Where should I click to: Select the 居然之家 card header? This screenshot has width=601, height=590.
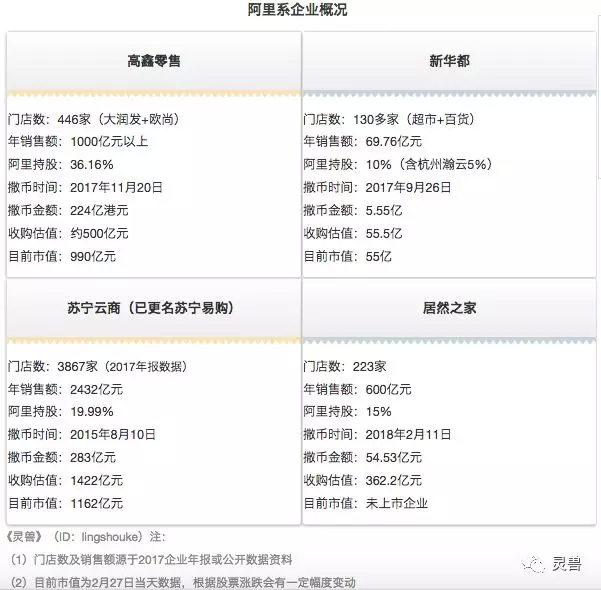point(449,308)
